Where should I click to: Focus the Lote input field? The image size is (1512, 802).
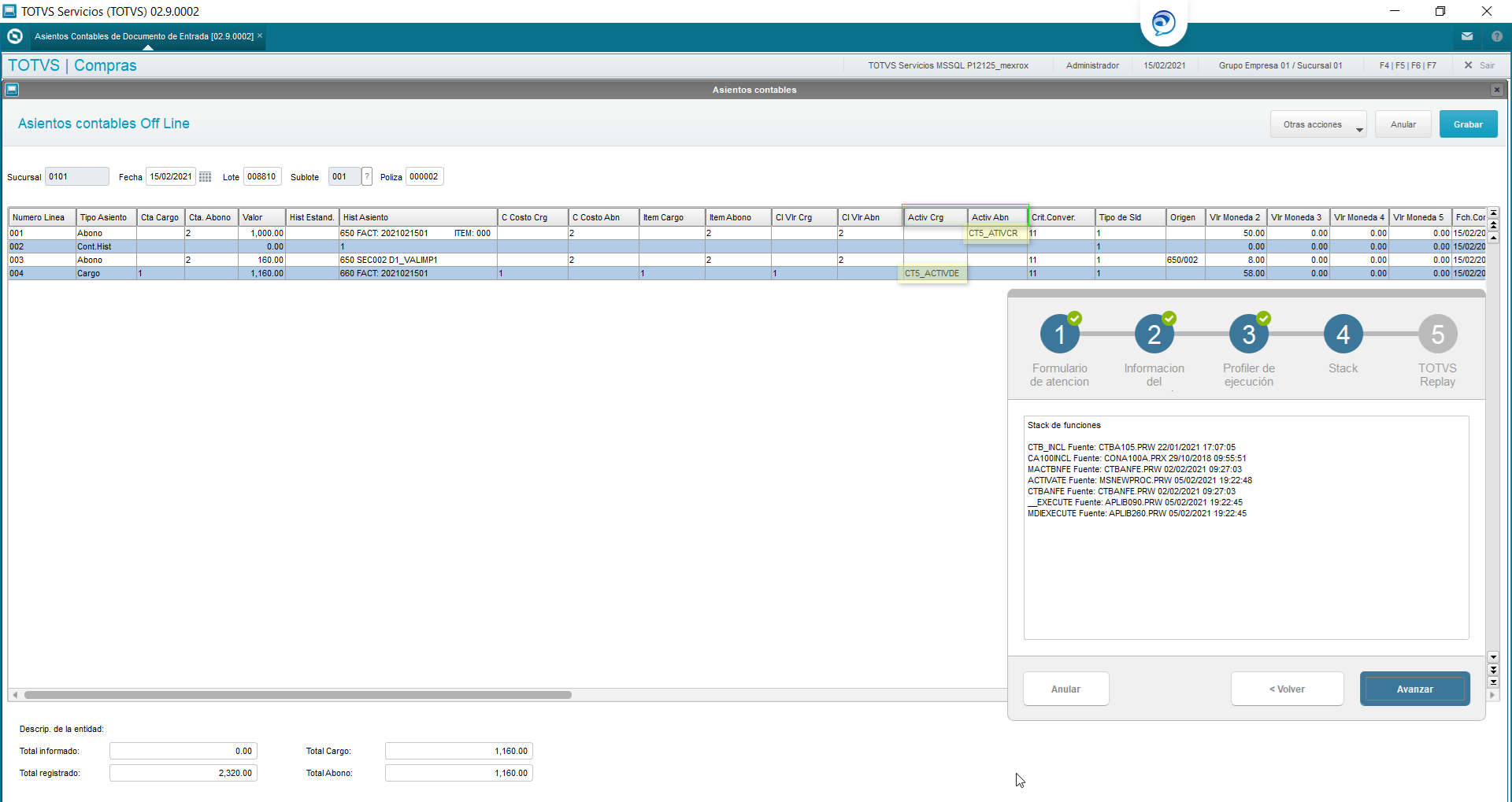pyautogui.click(x=262, y=176)
